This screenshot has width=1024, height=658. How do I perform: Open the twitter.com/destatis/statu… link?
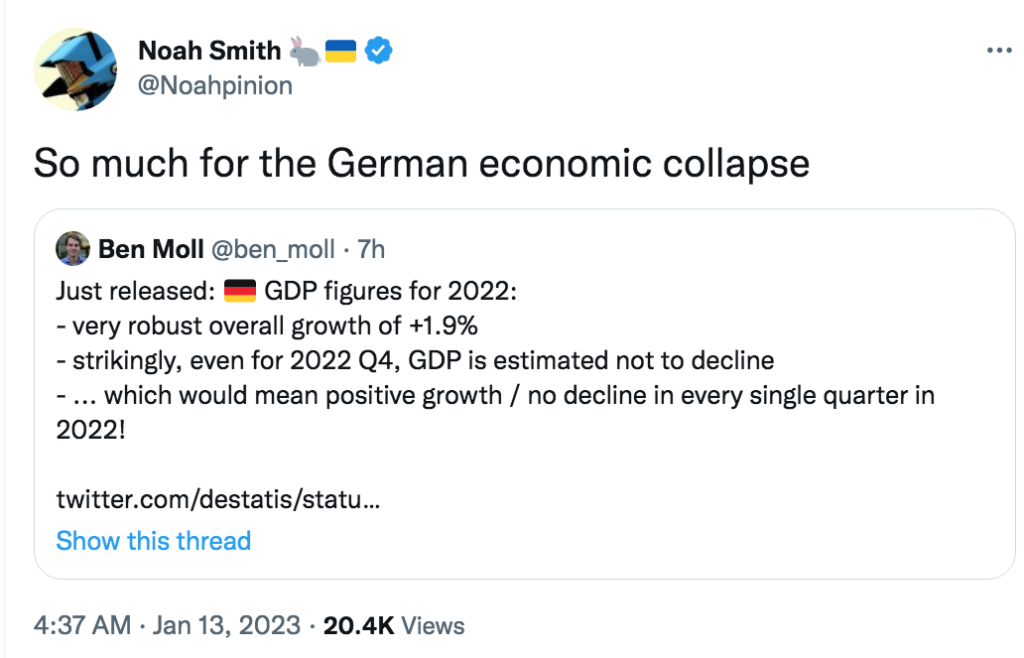pos(218,499)
